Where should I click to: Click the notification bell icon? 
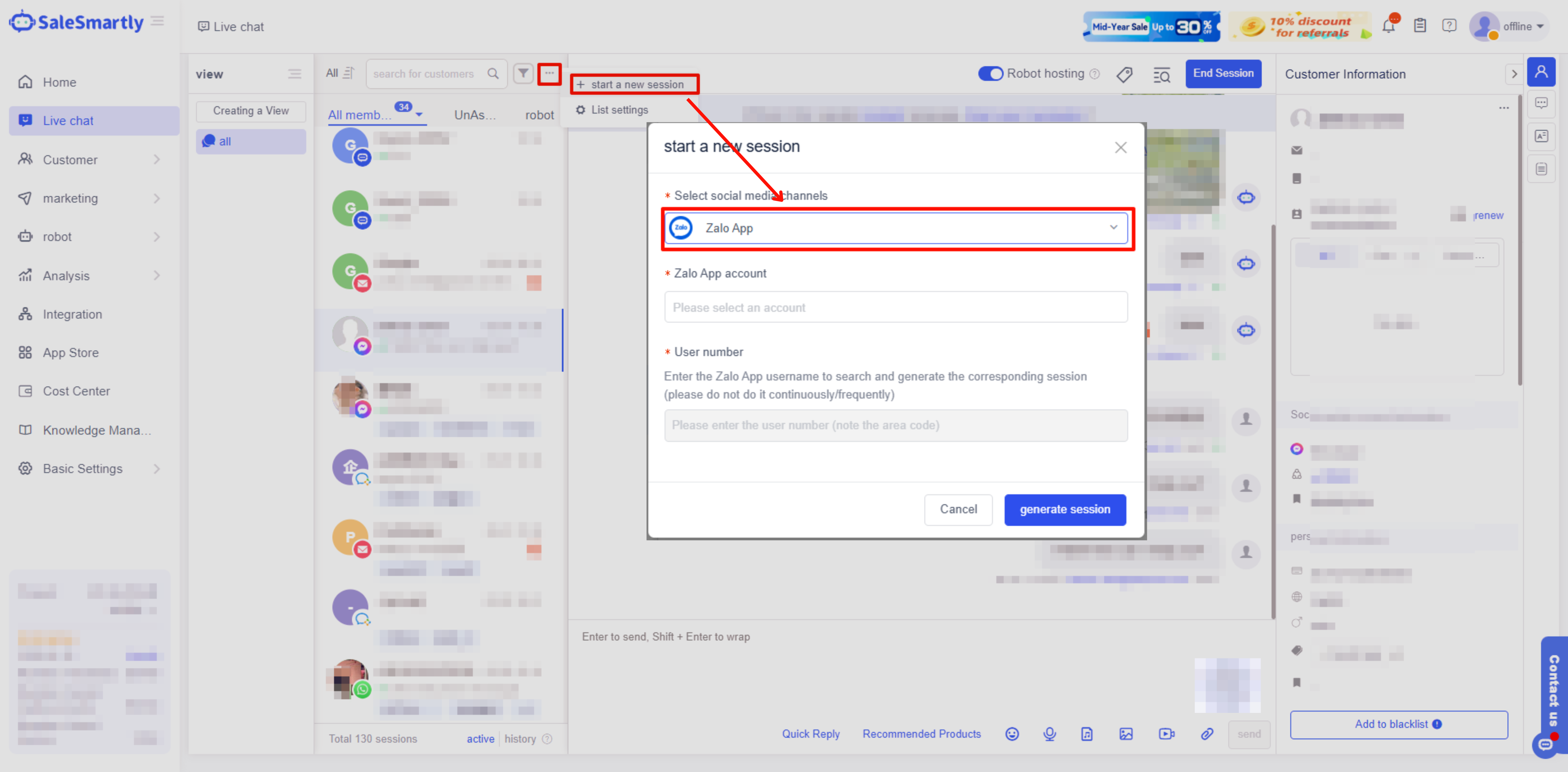[1388, 26]
